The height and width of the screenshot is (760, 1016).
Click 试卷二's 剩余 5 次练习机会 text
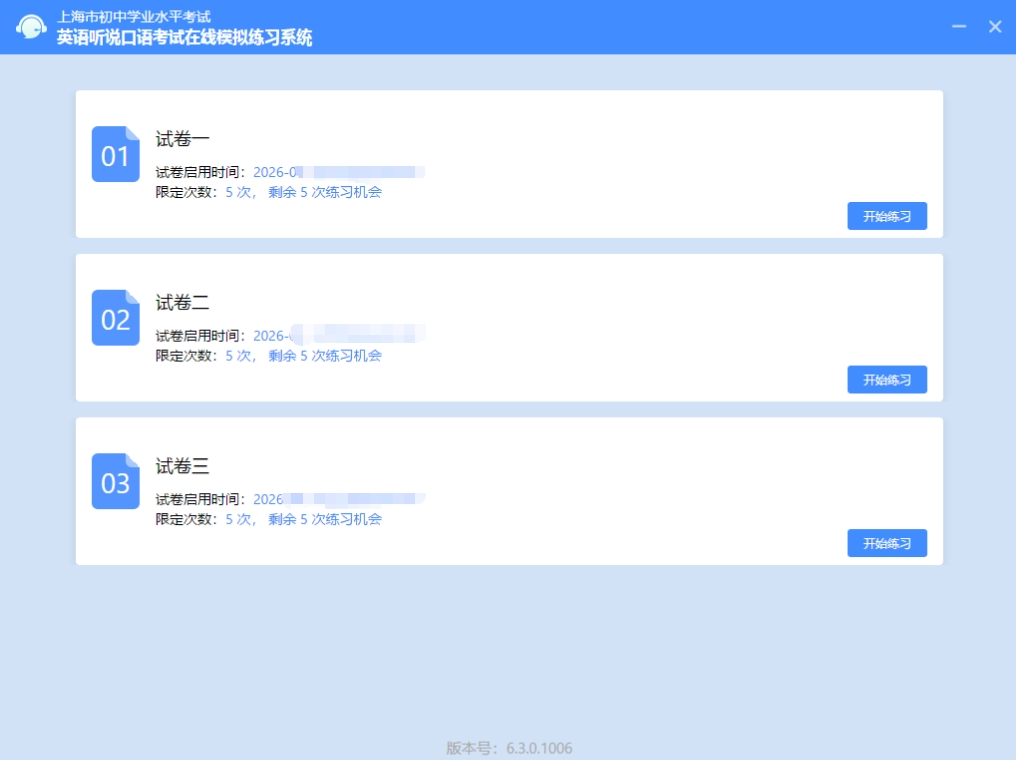click(325, 355)
